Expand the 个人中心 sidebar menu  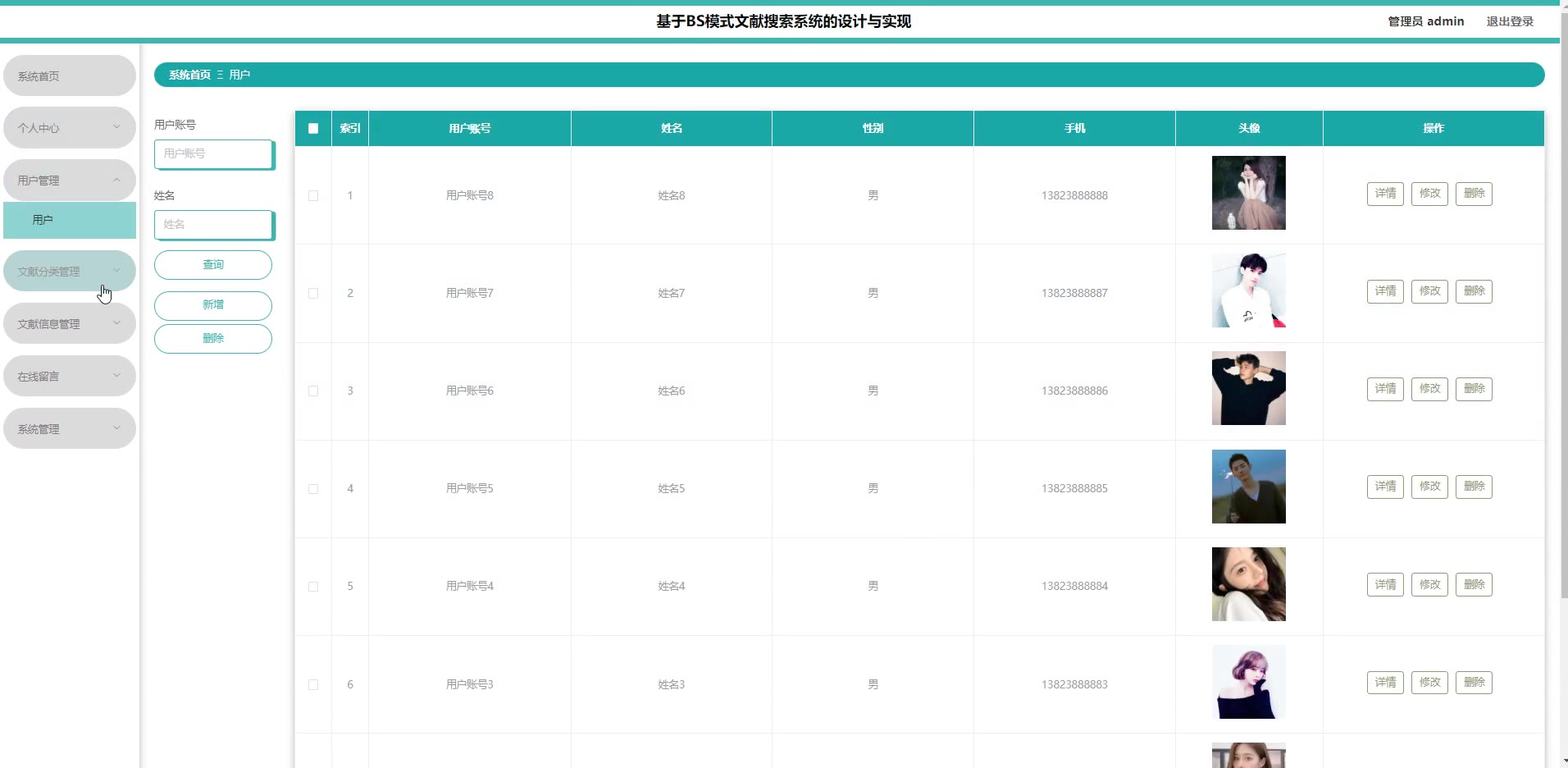70,127
